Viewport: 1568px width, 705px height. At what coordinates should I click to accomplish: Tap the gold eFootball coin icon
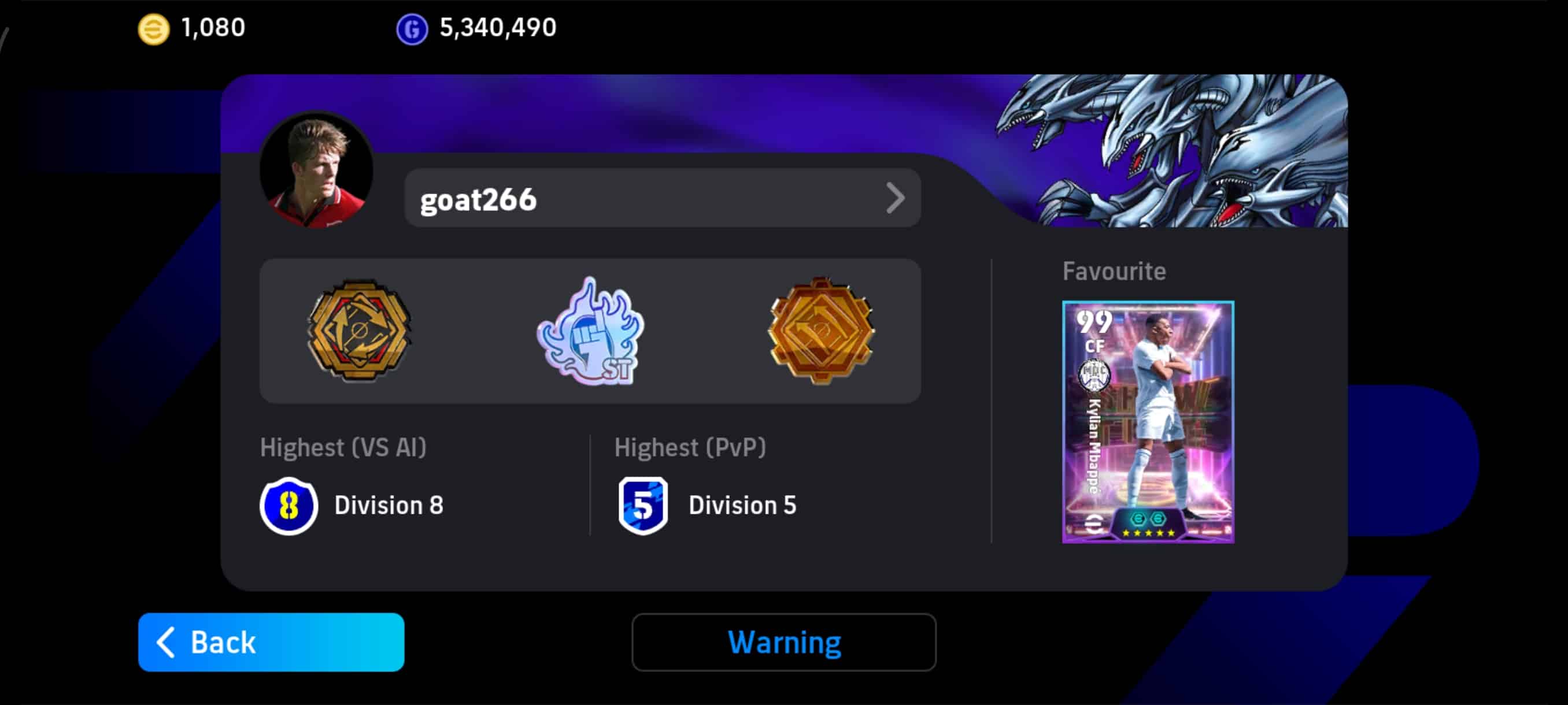pos(153,28)
